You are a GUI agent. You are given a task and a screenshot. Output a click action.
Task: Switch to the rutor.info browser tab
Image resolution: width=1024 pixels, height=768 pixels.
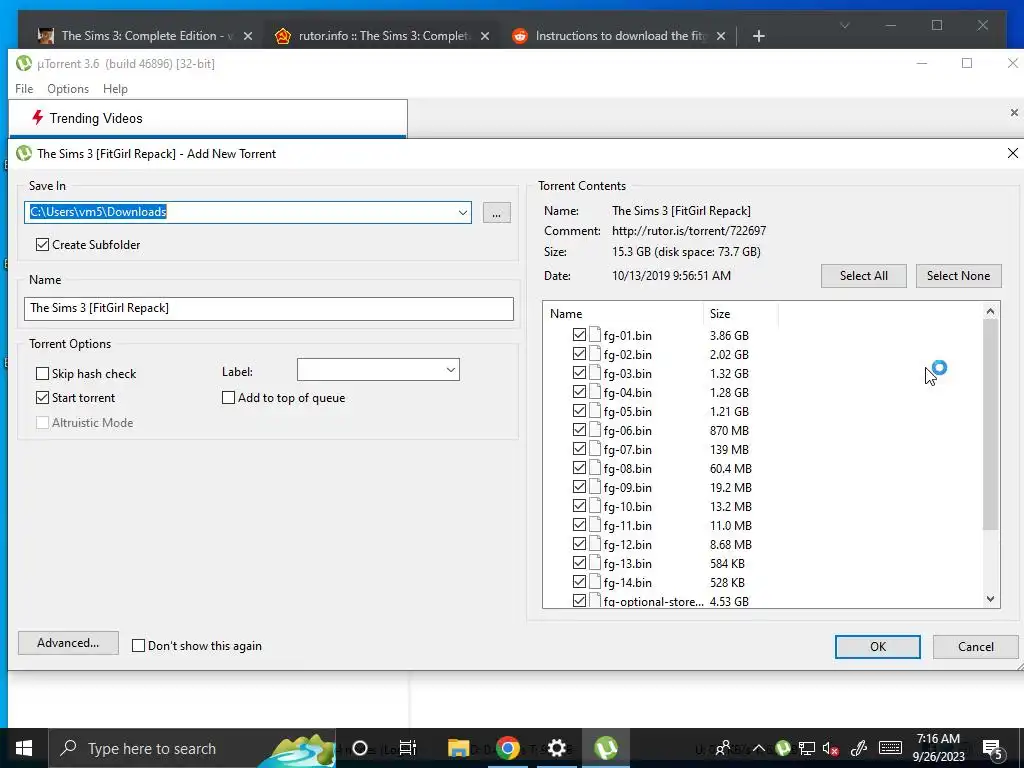click(383, 36)
